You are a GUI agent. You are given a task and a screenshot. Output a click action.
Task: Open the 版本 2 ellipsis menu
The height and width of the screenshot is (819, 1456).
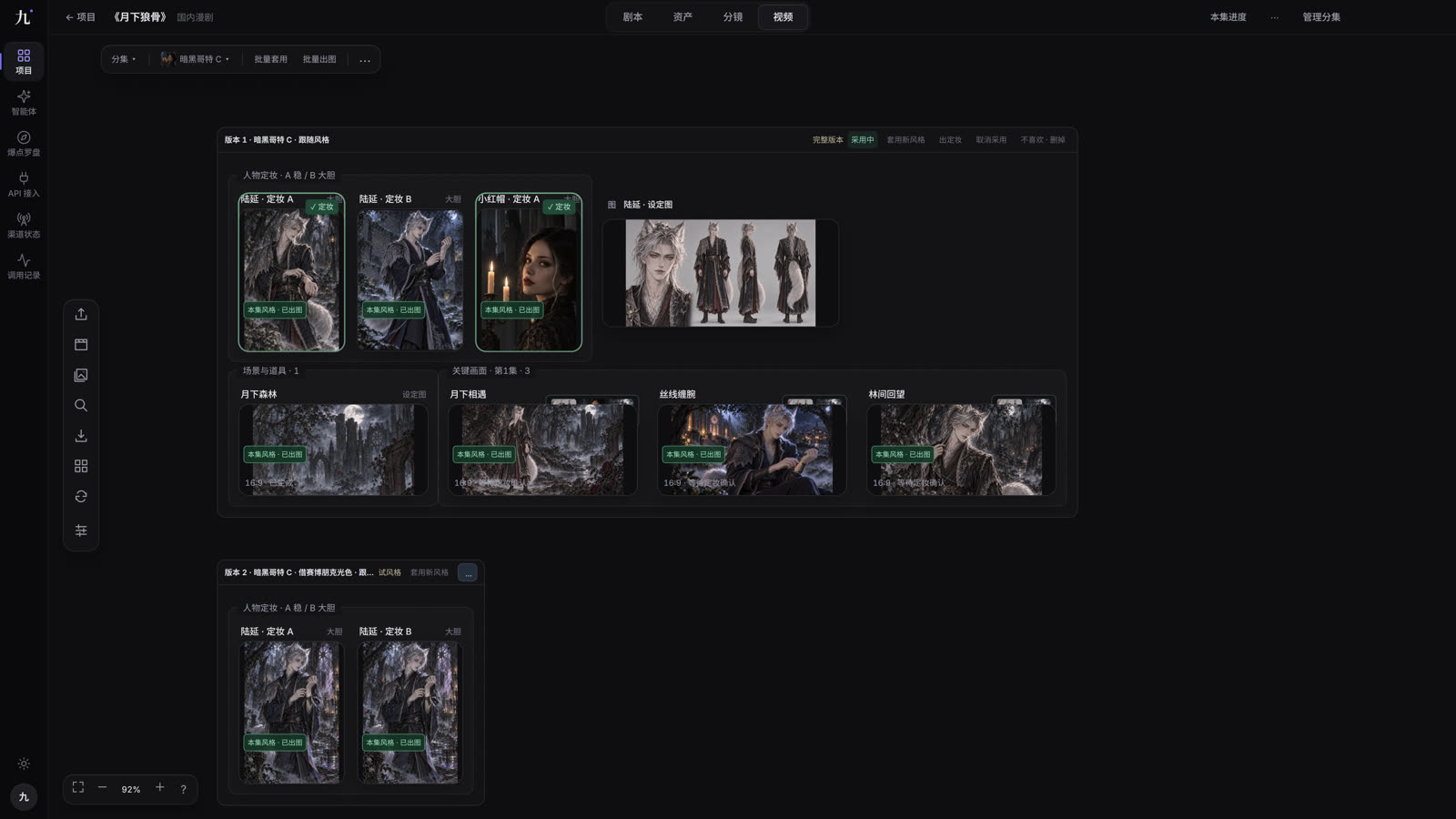(x=468, y=572)
